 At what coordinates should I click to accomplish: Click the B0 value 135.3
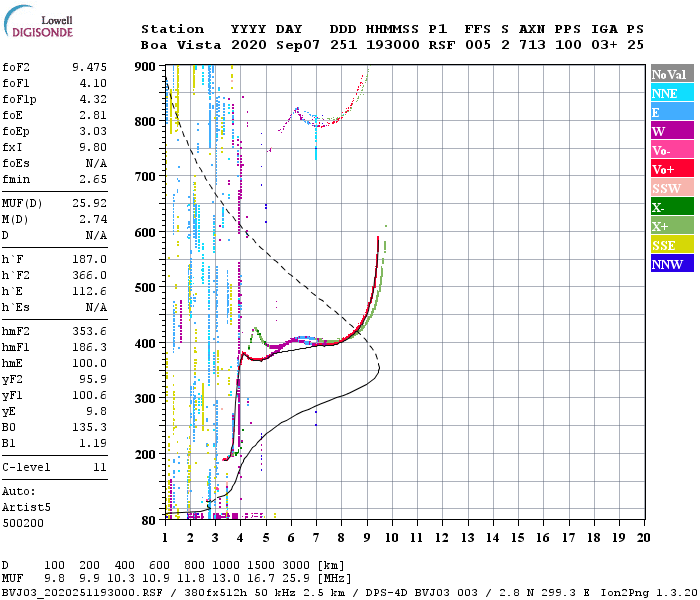point(89,428)
